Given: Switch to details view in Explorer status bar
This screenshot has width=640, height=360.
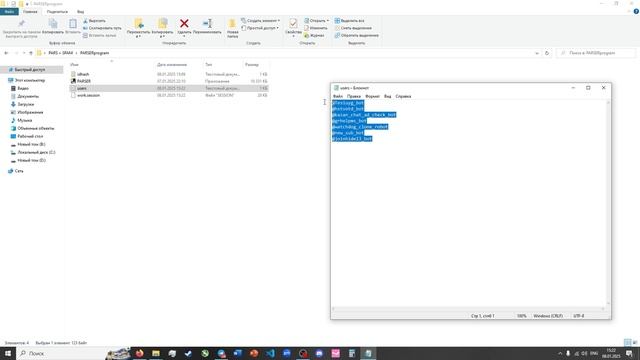Looking at the screenshot, I should coord(628,342).
